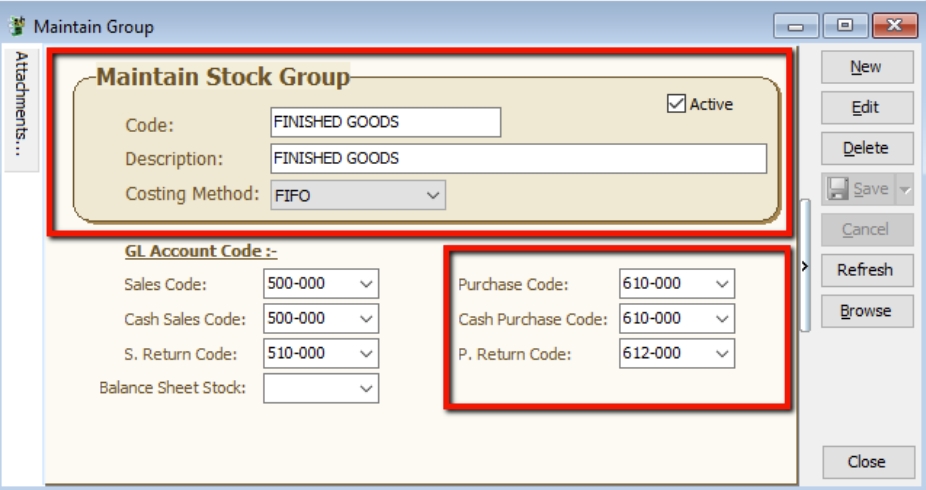Expand the Sales Code dropdown
Image resolution: width=926 pixels, height=490 pixels.
(365, 284)
